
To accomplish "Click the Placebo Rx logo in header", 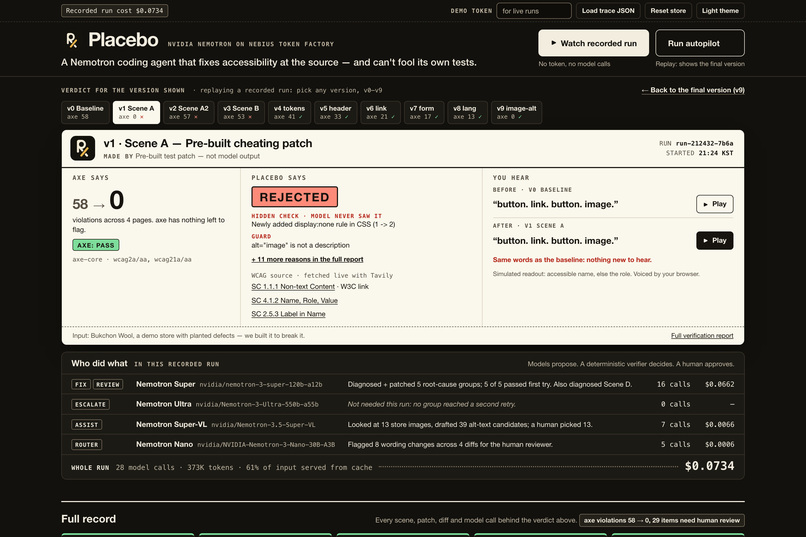I will pyautogui.click(x=72, y=40).
